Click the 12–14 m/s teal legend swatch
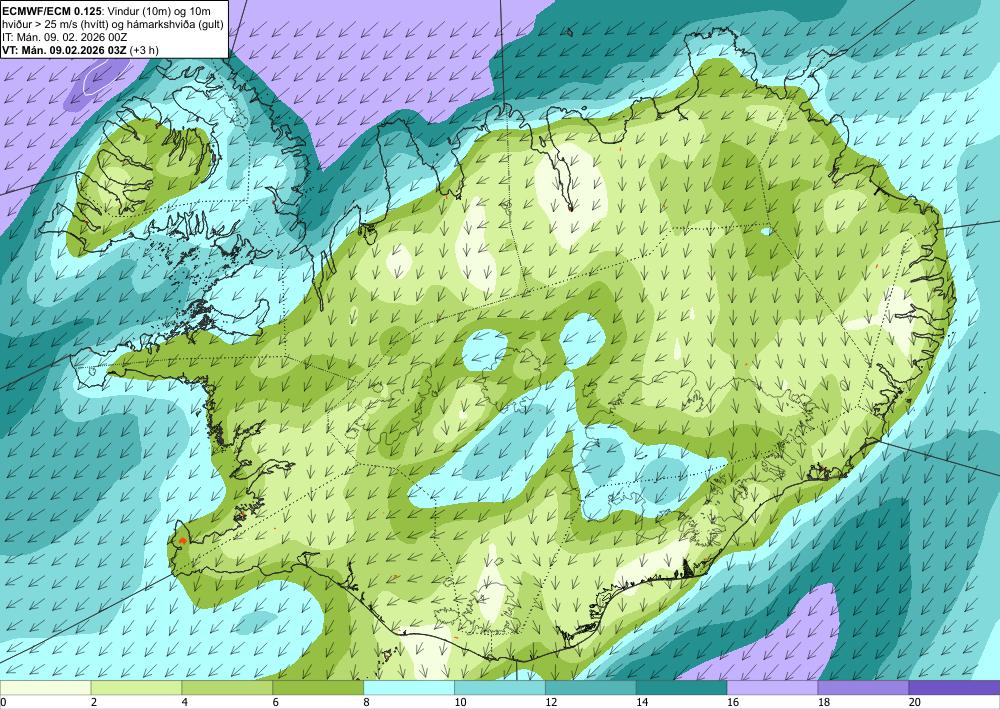 tap(591, 688)
